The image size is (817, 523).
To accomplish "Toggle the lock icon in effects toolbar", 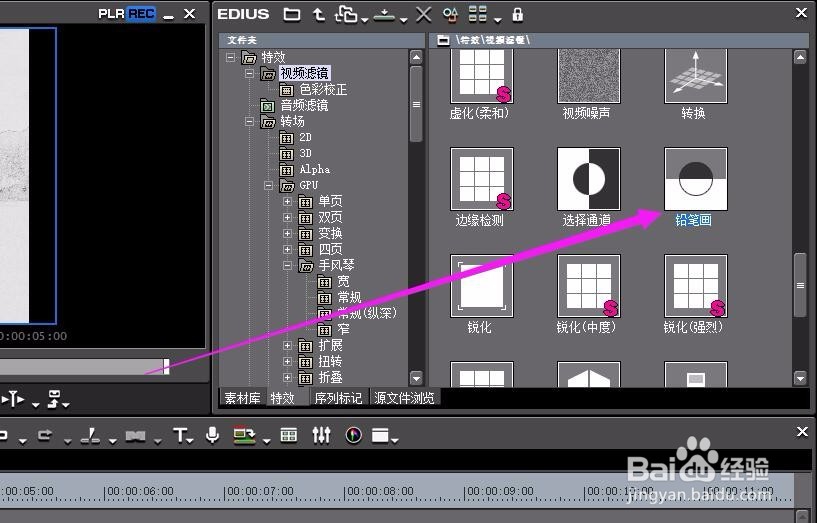I will tap(517, 15).
